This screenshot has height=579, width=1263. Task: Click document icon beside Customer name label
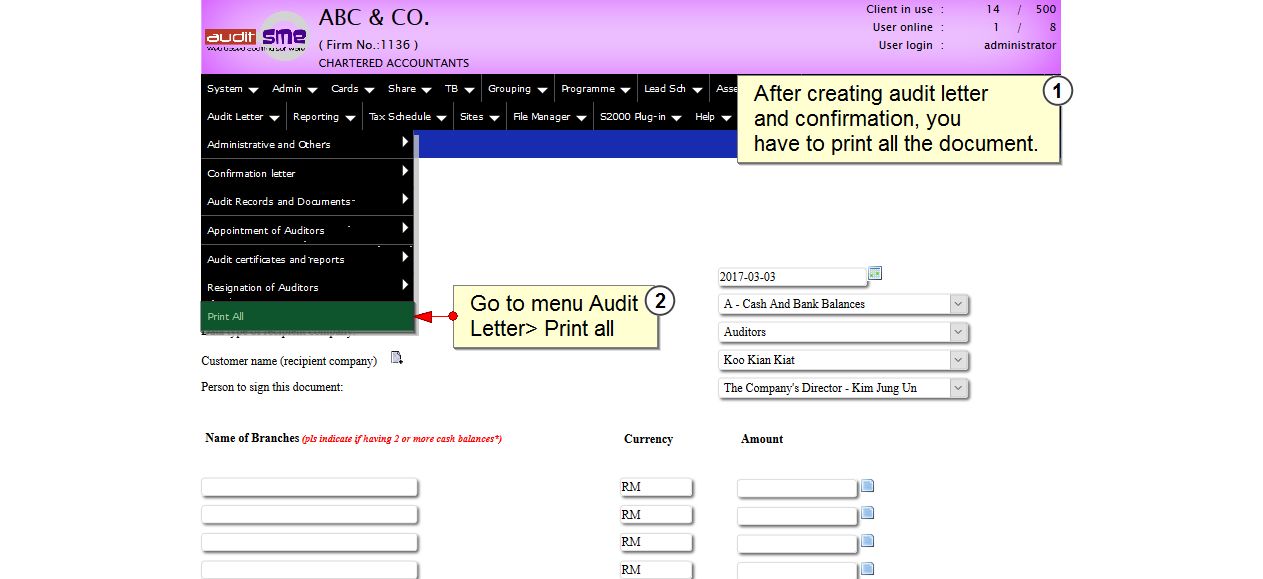click(x=396, y=358)
